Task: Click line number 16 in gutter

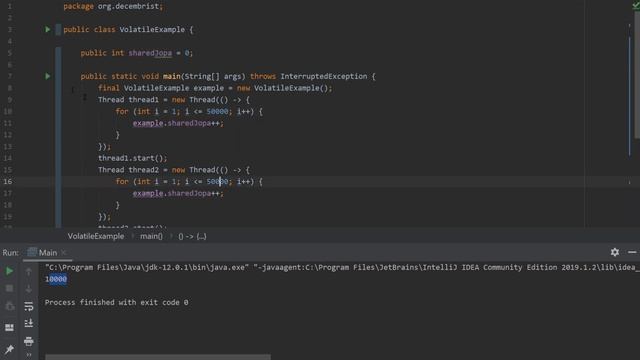Action: 8,182
